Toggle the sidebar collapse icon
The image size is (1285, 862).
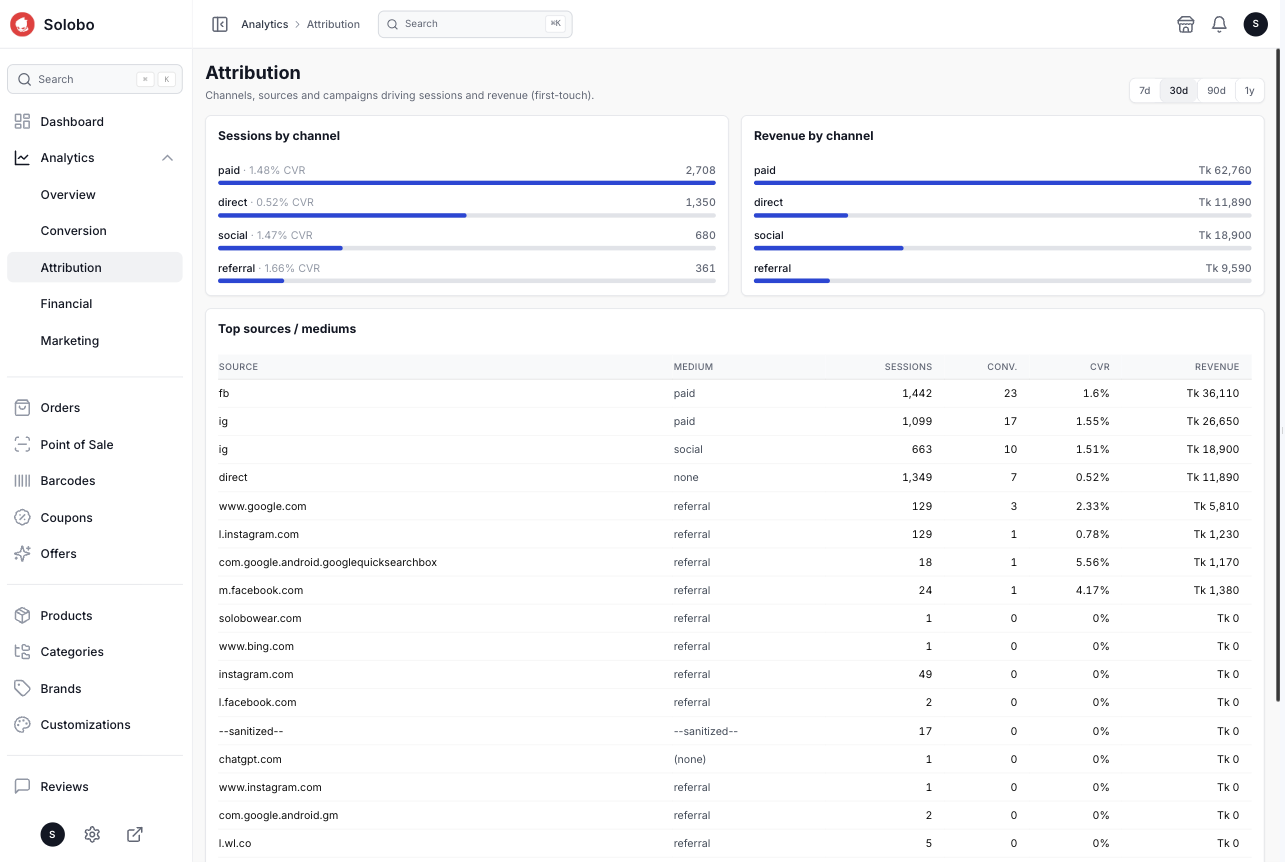(220, 24)
